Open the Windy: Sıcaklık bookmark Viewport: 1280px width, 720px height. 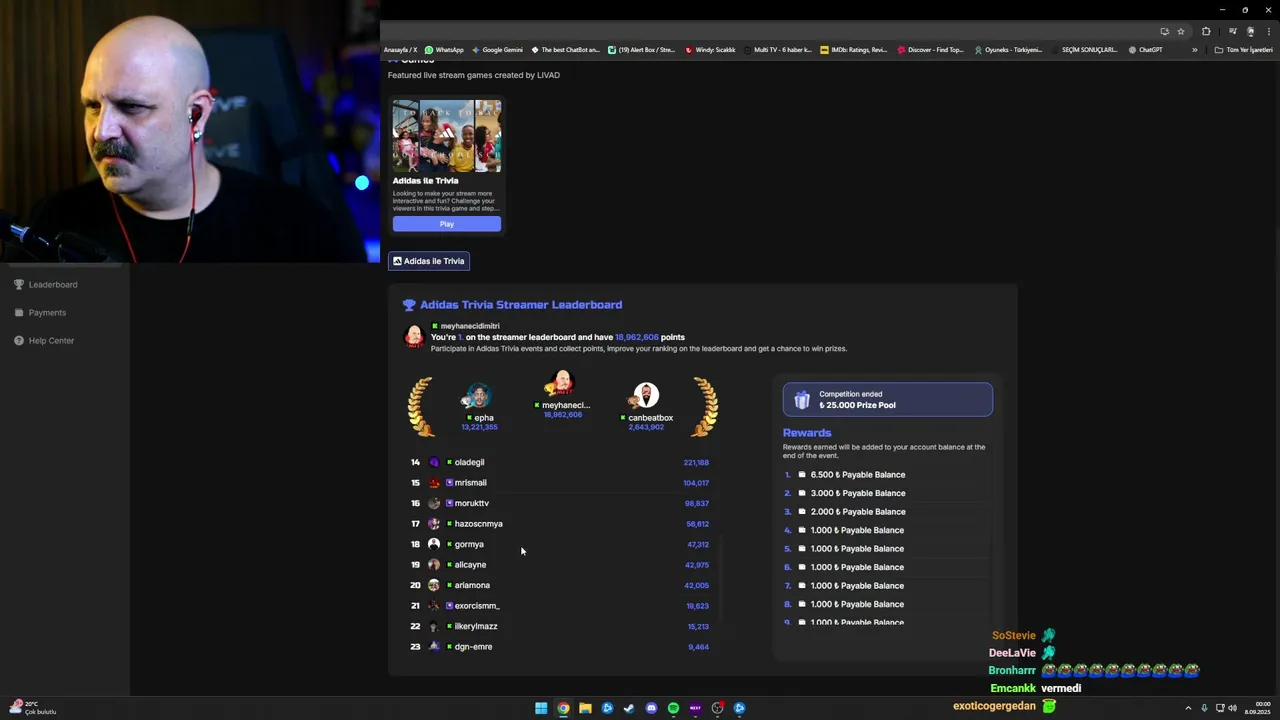click(x=710, y=50)
